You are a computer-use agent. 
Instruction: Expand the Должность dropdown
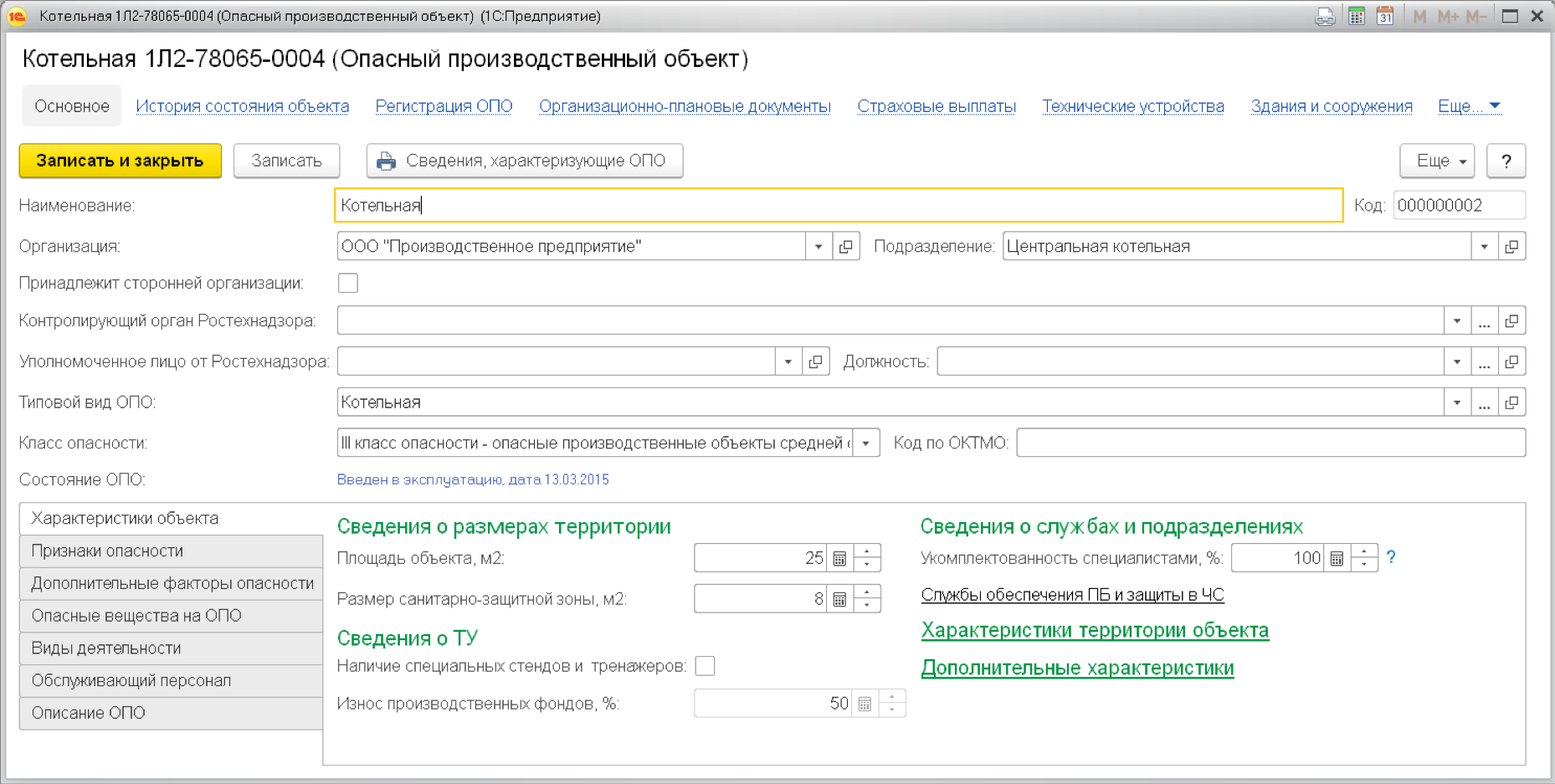pyautogui.click(x=1457, y=361)
